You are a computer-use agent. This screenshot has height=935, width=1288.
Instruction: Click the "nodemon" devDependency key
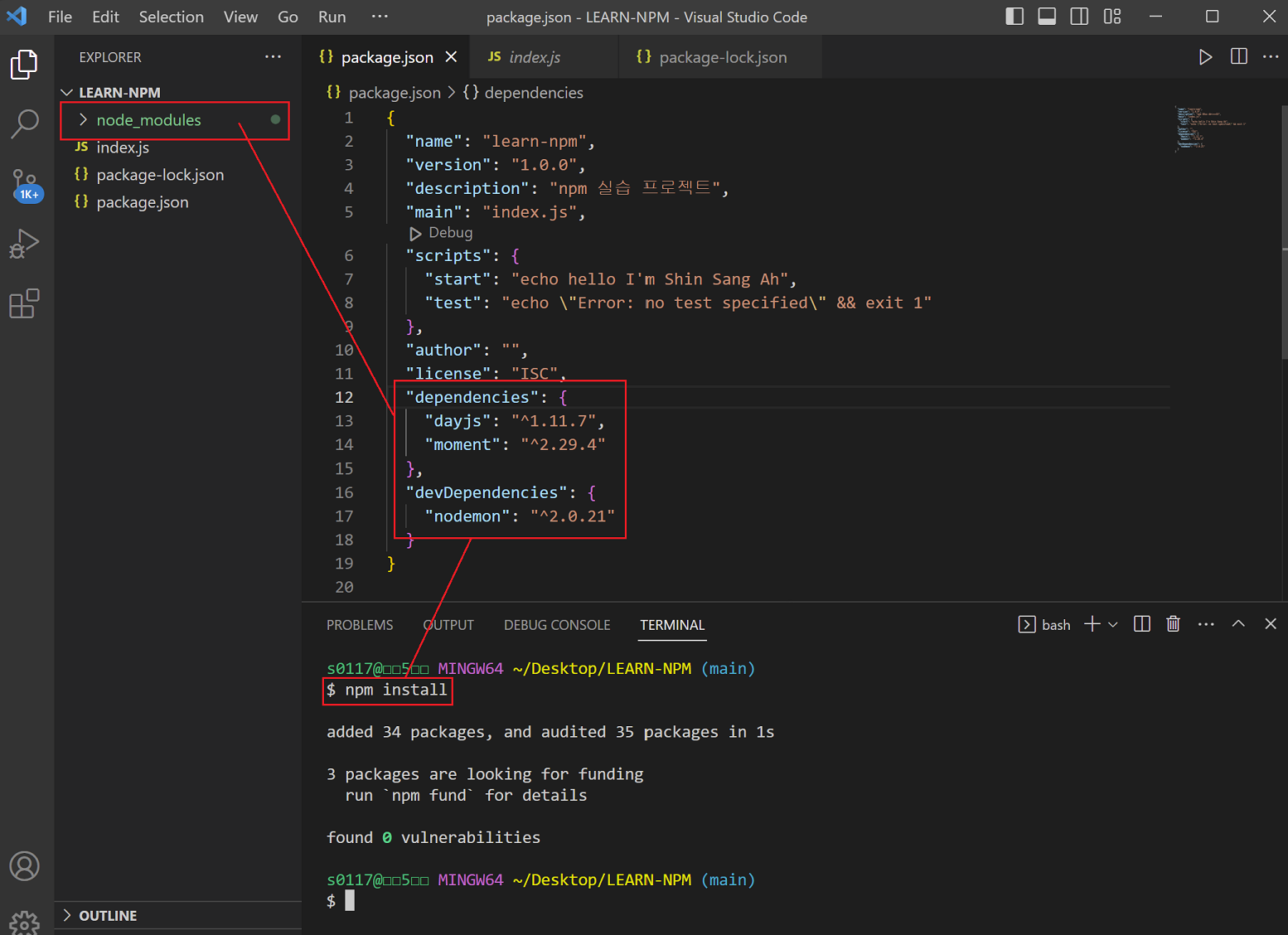coord(467,516)
